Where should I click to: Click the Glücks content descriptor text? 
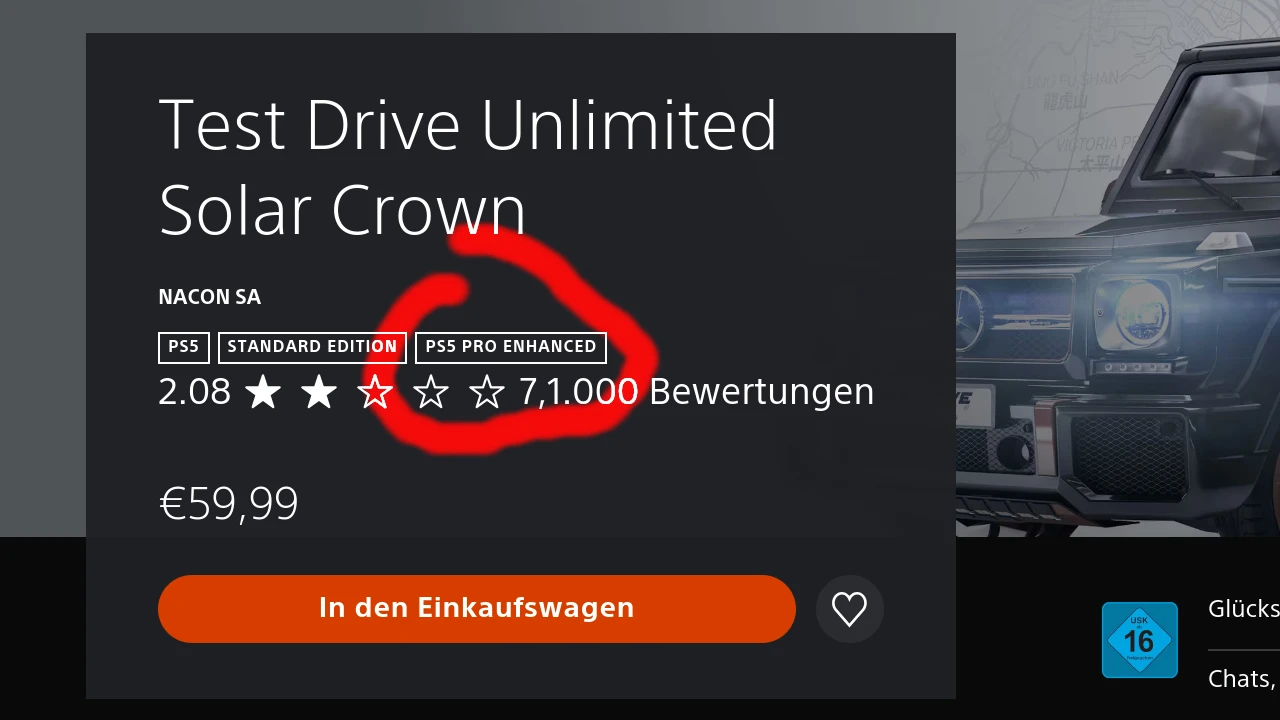coord(1244,609)
